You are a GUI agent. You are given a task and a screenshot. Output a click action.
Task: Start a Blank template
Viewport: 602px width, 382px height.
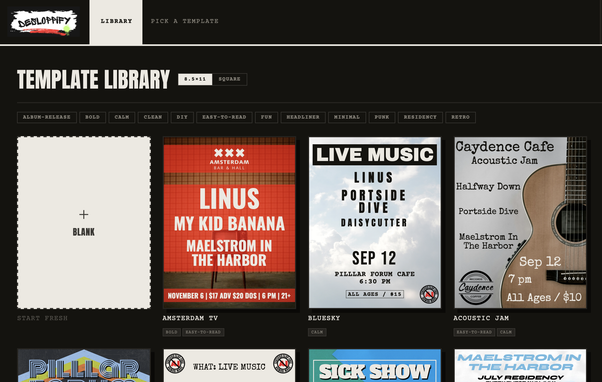pos(84,222)
